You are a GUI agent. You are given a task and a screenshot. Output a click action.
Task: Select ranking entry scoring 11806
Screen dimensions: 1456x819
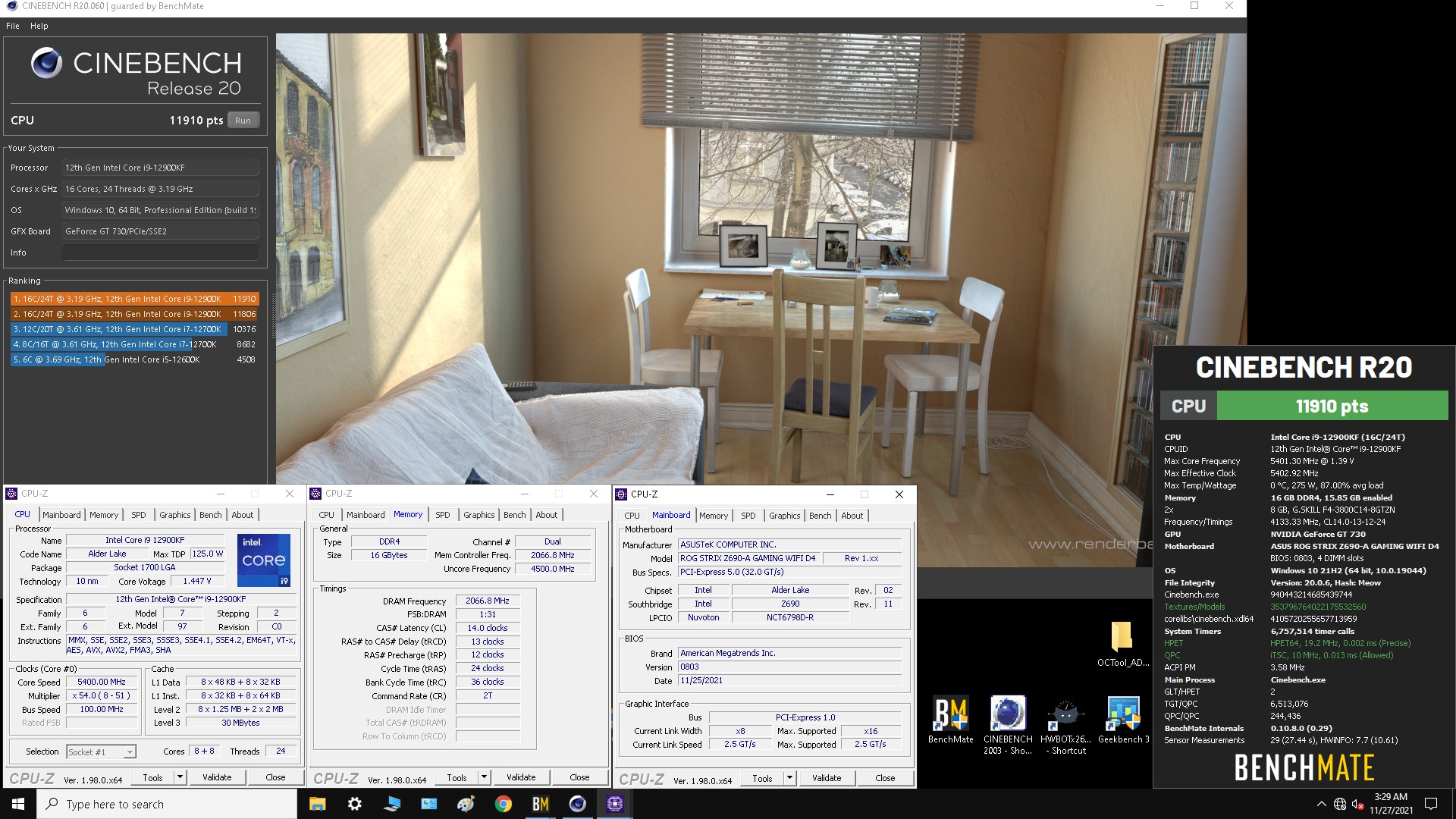(x=135, y=314)
